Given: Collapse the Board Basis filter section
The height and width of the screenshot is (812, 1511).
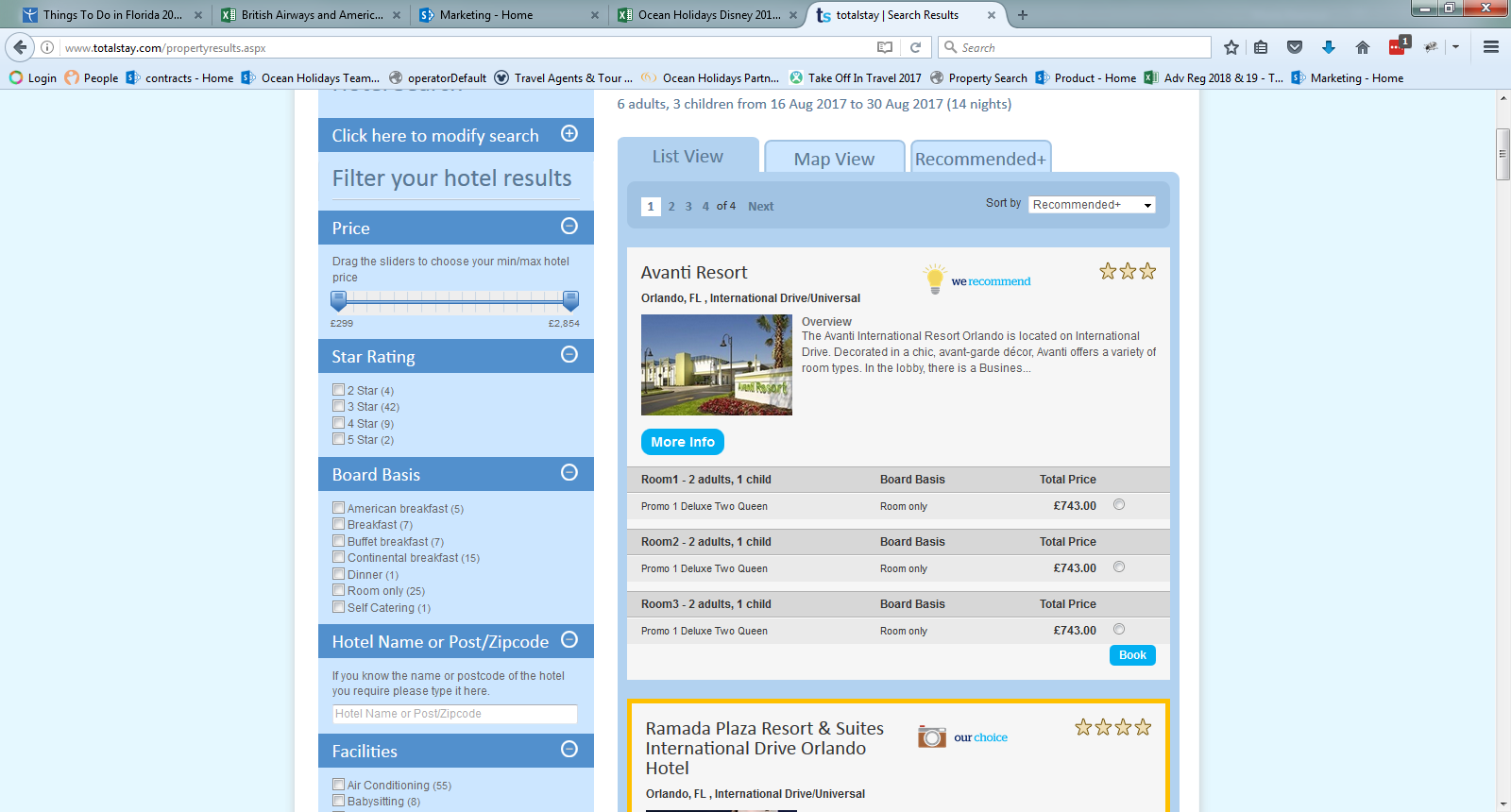Looking at the screenshot, I should click(569, 472).
